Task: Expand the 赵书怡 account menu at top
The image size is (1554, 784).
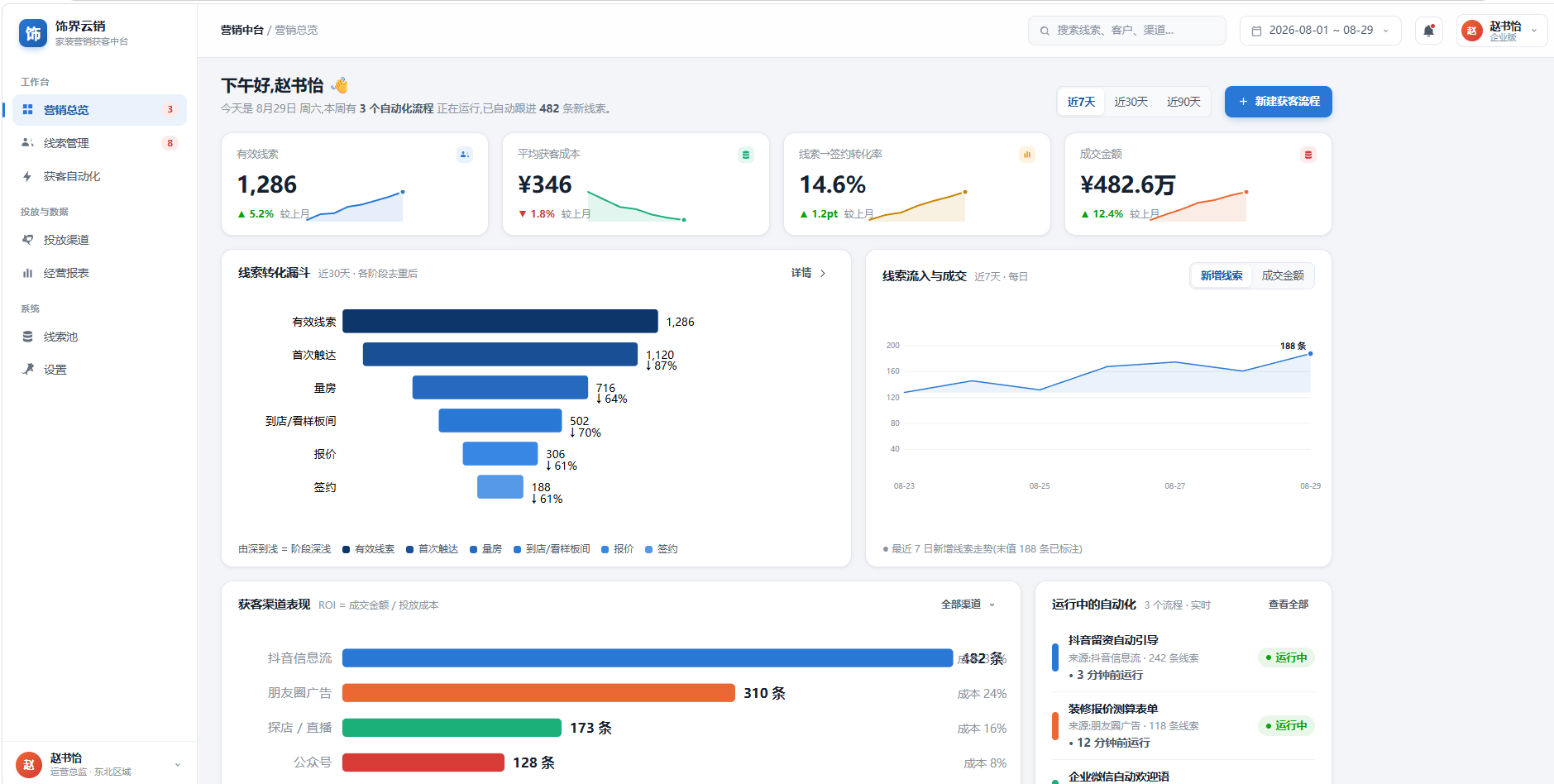Action: point(1501,31)
